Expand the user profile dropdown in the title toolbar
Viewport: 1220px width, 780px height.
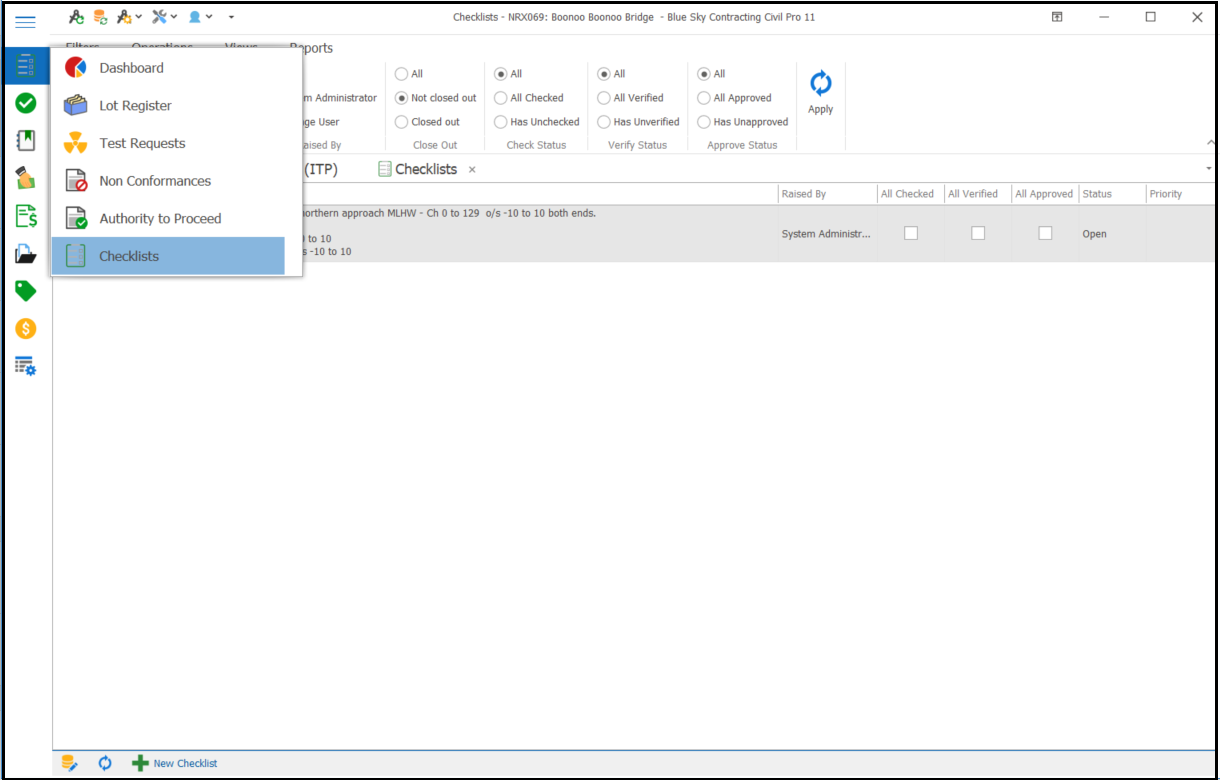point(200,17)
